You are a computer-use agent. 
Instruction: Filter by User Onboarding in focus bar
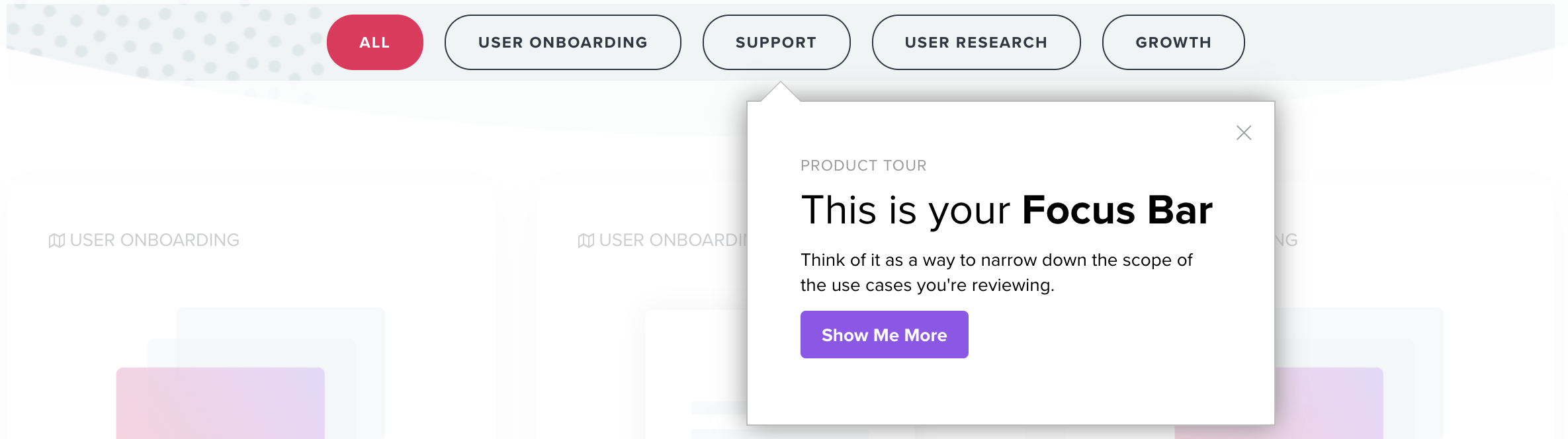[562, 42]
